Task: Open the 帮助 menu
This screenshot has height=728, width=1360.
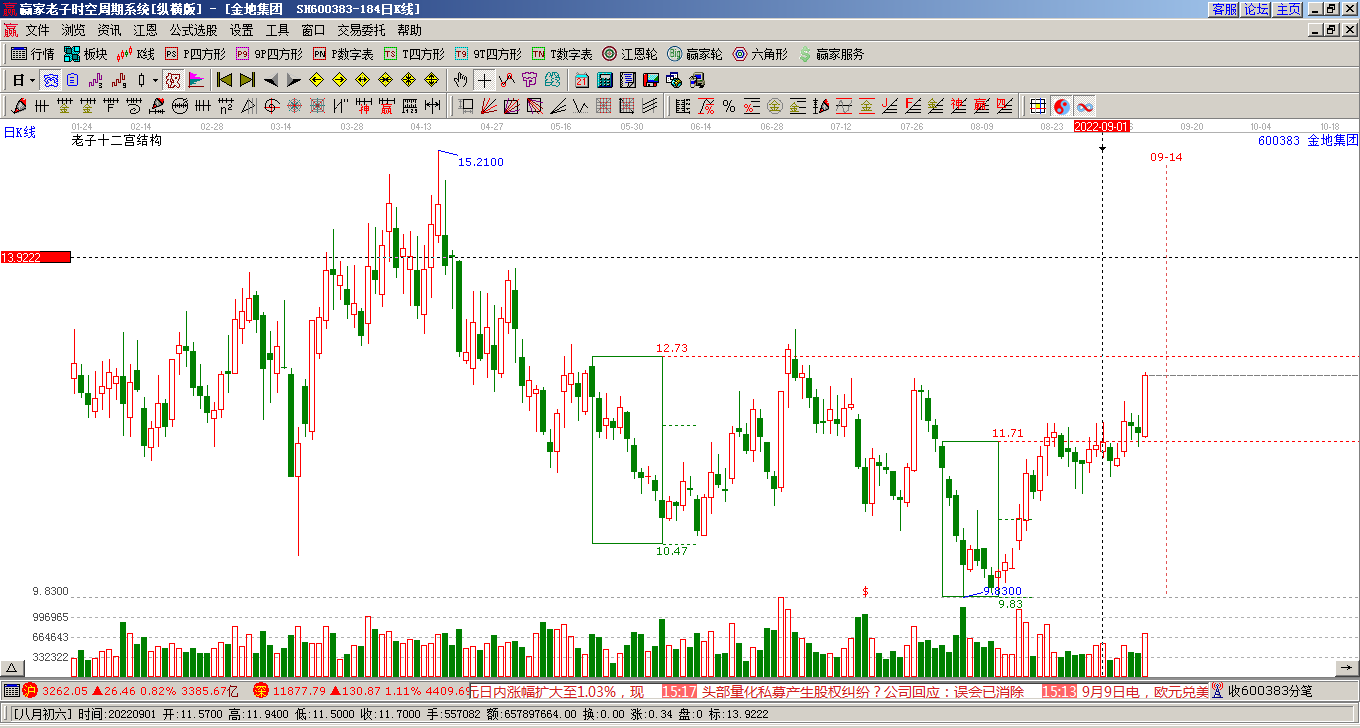Action: coord(409,31)
